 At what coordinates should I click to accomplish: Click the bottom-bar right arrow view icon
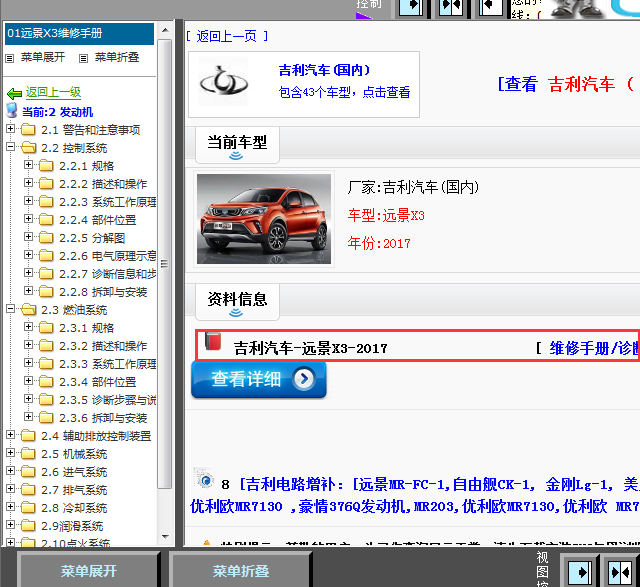pyautogui.click(x=580, y=572)
